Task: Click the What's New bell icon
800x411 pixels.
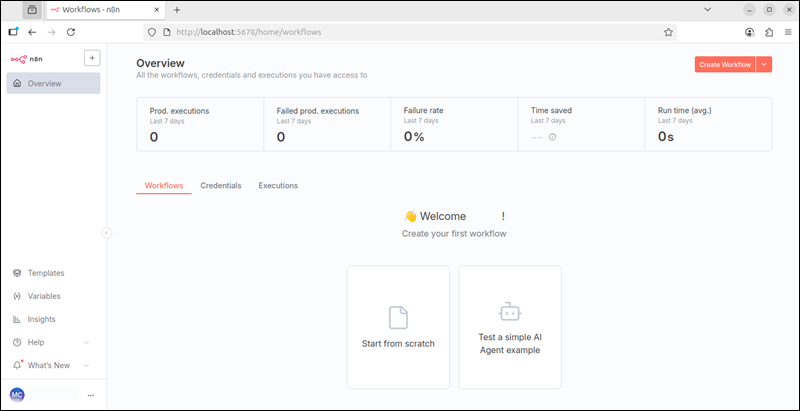Action: coord(17,365)
